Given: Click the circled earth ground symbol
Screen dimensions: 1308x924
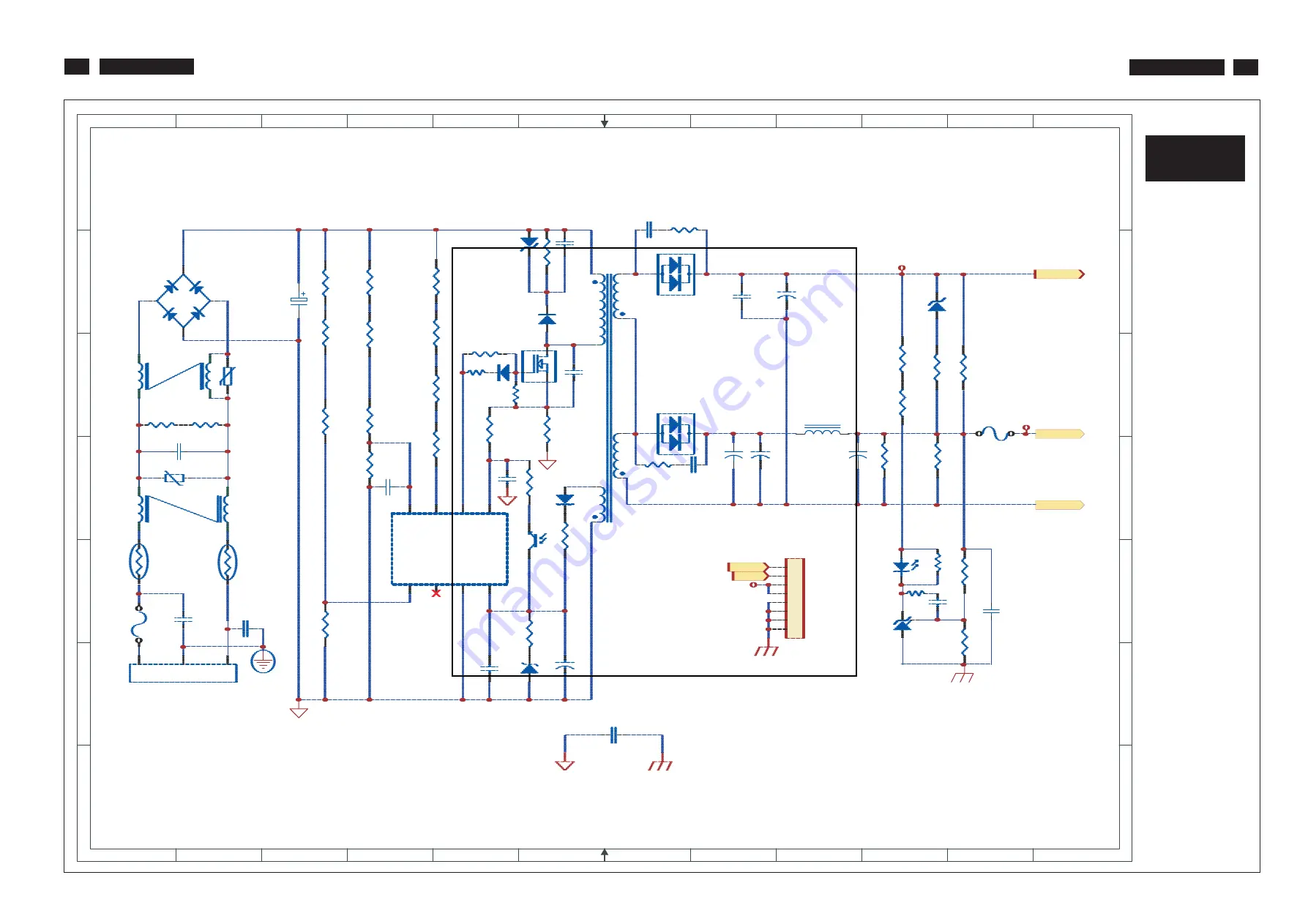Looking at the screenshot, I should (263, 661).
